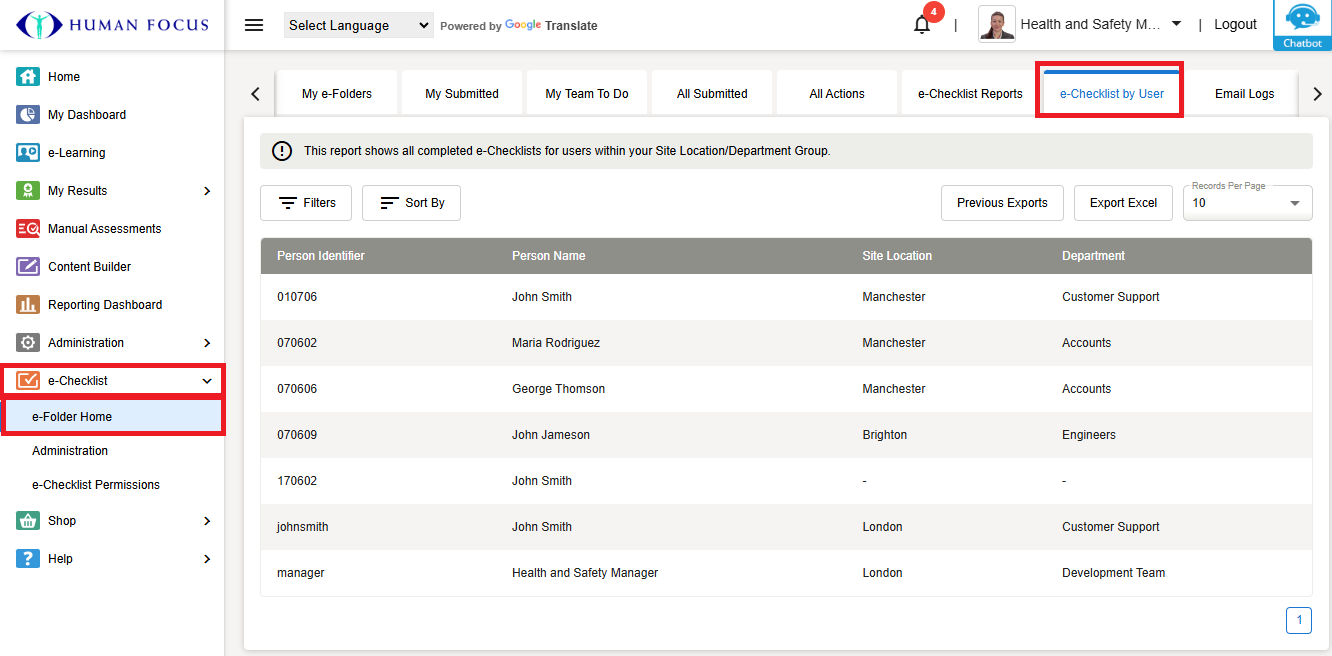This screenshot has width=1332, height=656.
Task: Collapse the e-Checklist sidebar section
Action: pos(207,381)
